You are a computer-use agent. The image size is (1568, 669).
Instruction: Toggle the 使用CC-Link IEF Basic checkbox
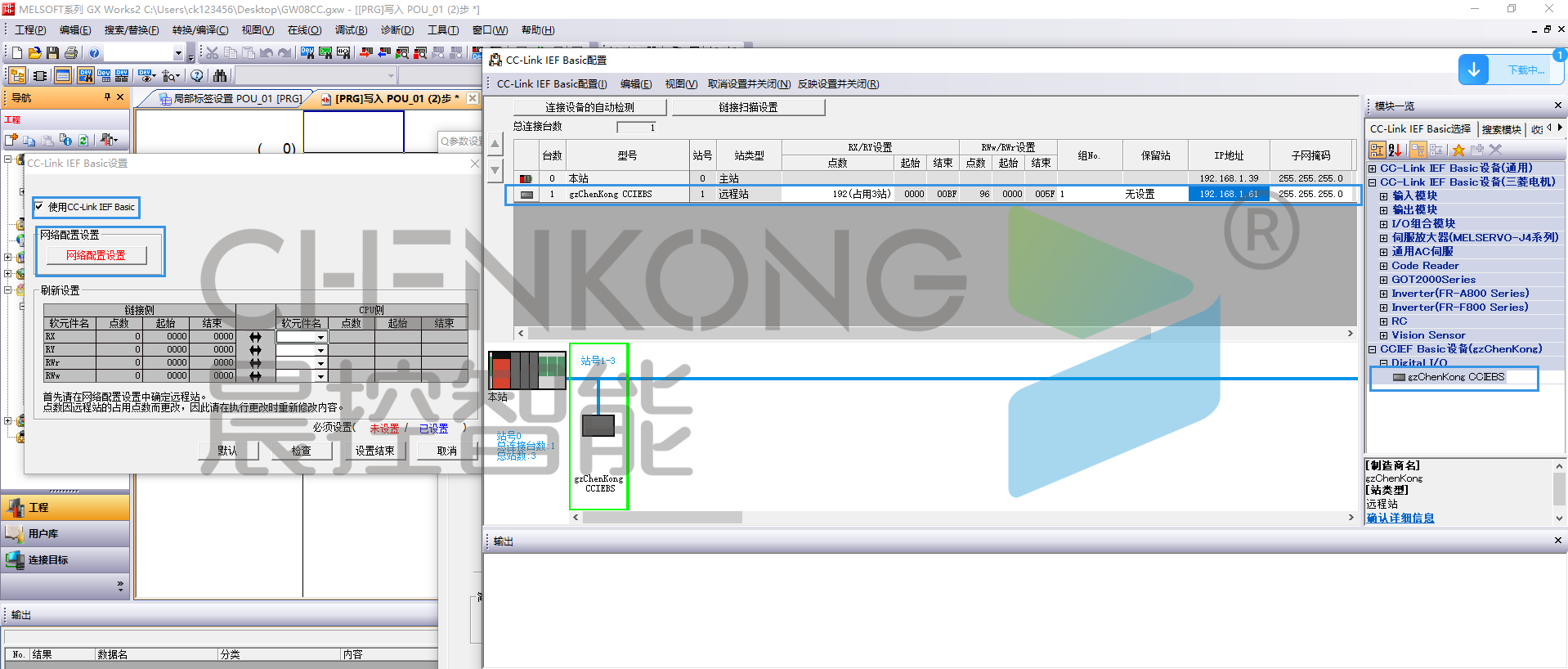[39, 207]
